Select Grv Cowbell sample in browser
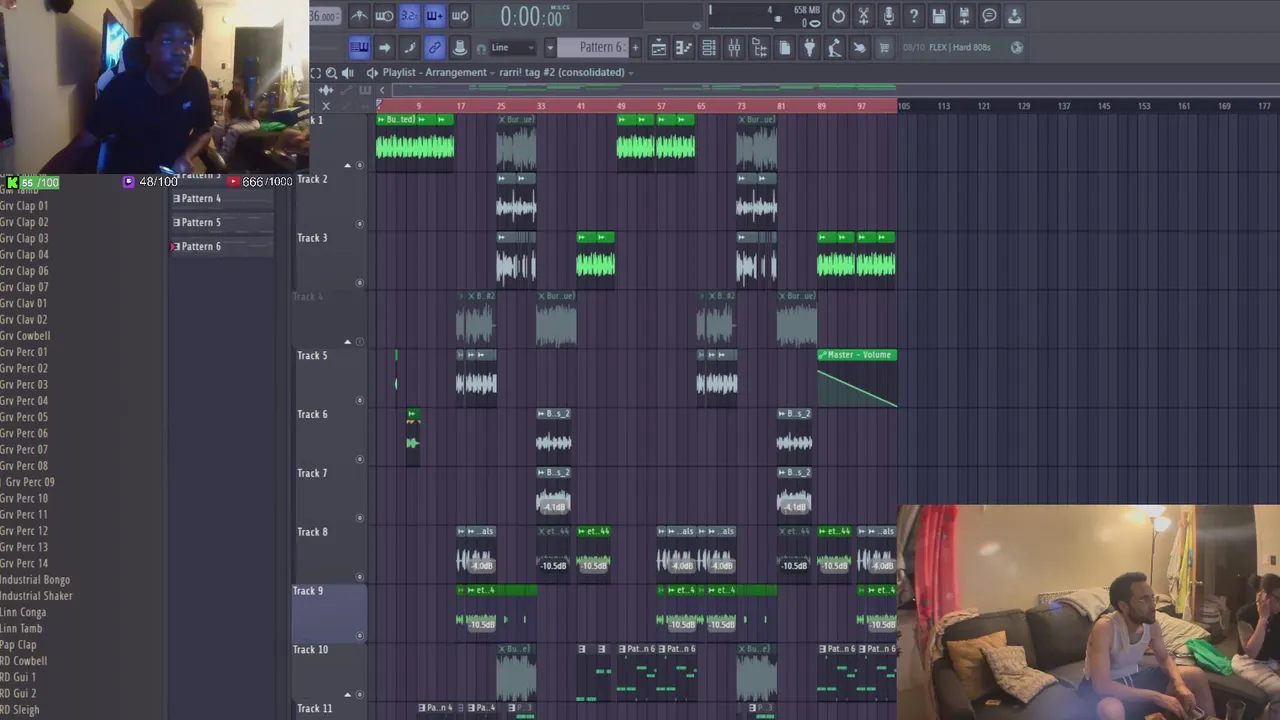 click(25, 336)
